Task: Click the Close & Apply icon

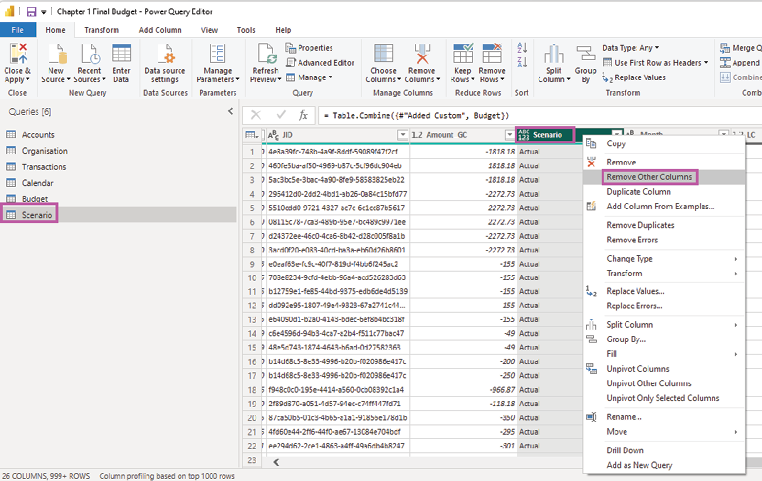Action: [x=17, y=54]
